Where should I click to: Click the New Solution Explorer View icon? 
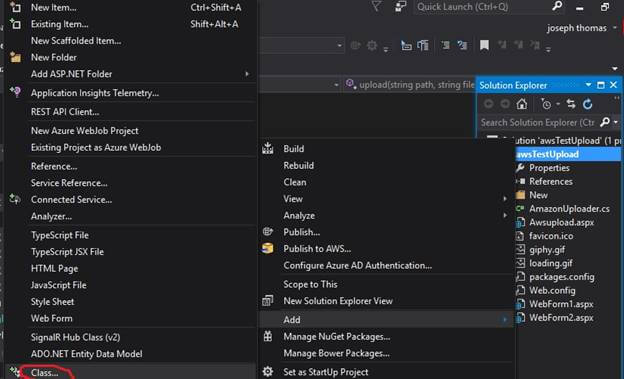[x=268, y=301]
